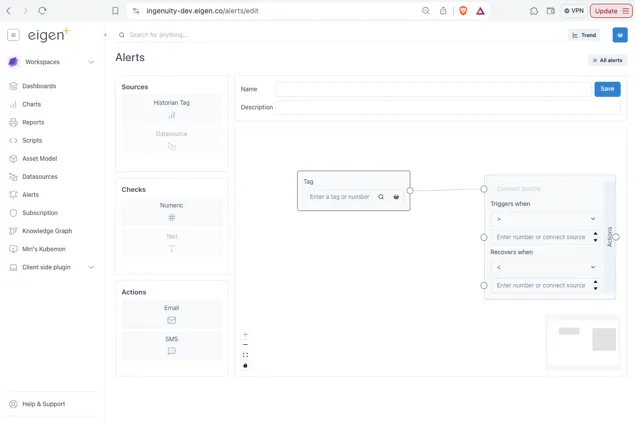
Task: Open Charts in sidebar
Action: (32, 104)
